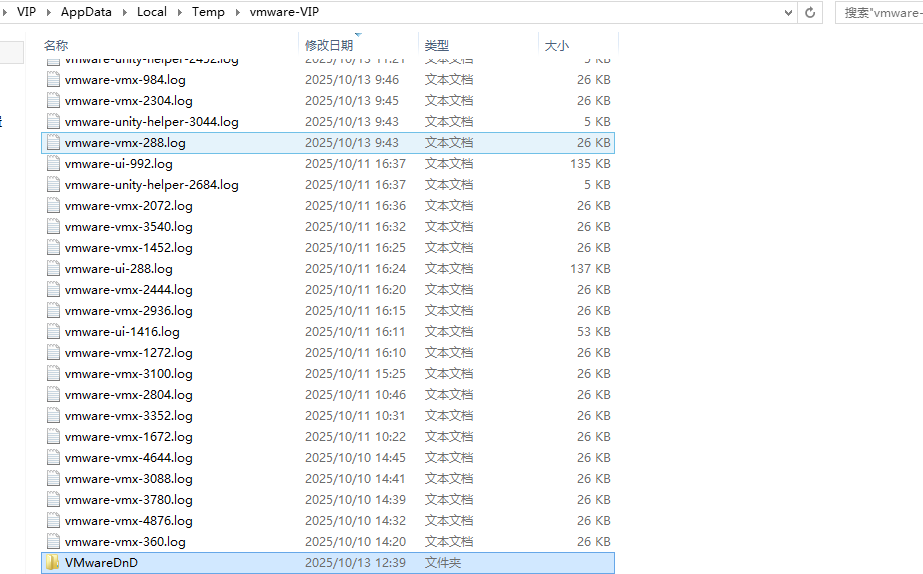Click file icon of vmware-vmx-984.log
The width and height of the screenshot is (923, 574).
53,79
